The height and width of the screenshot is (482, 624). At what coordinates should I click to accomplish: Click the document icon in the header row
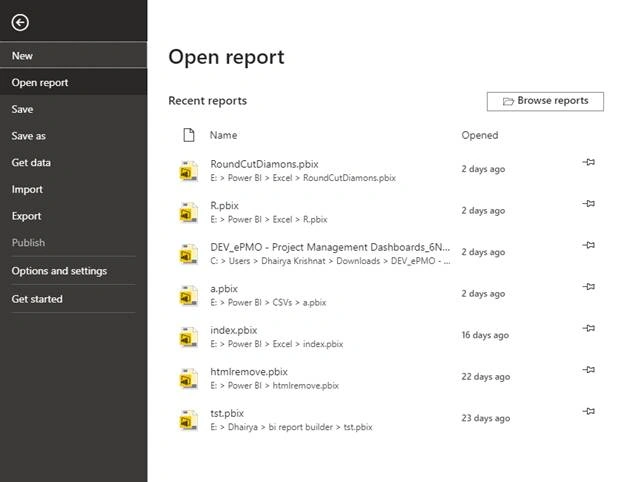pyautogui.click(x=189, y=135)
